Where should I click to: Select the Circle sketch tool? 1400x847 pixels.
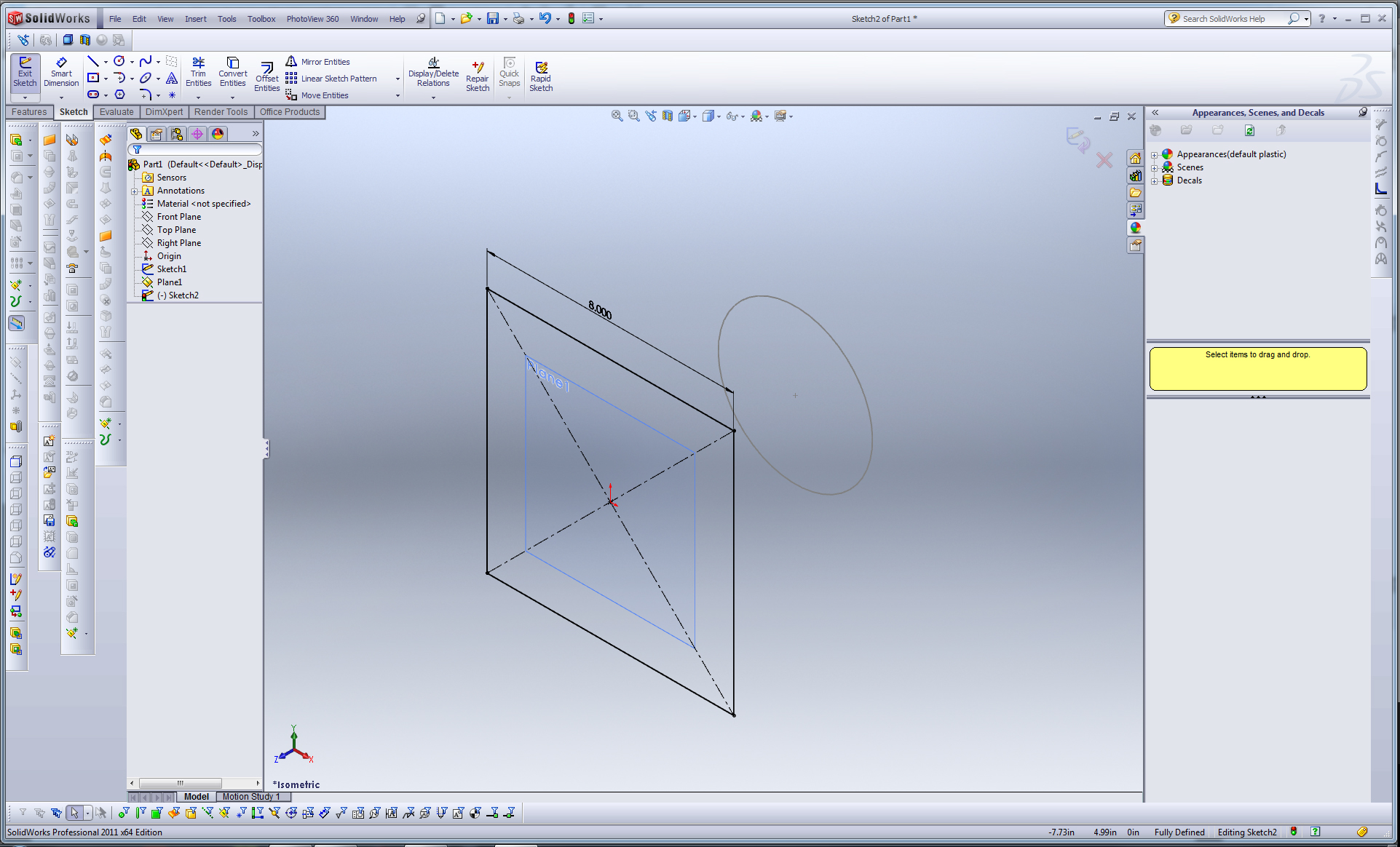[x=119, y=62]
